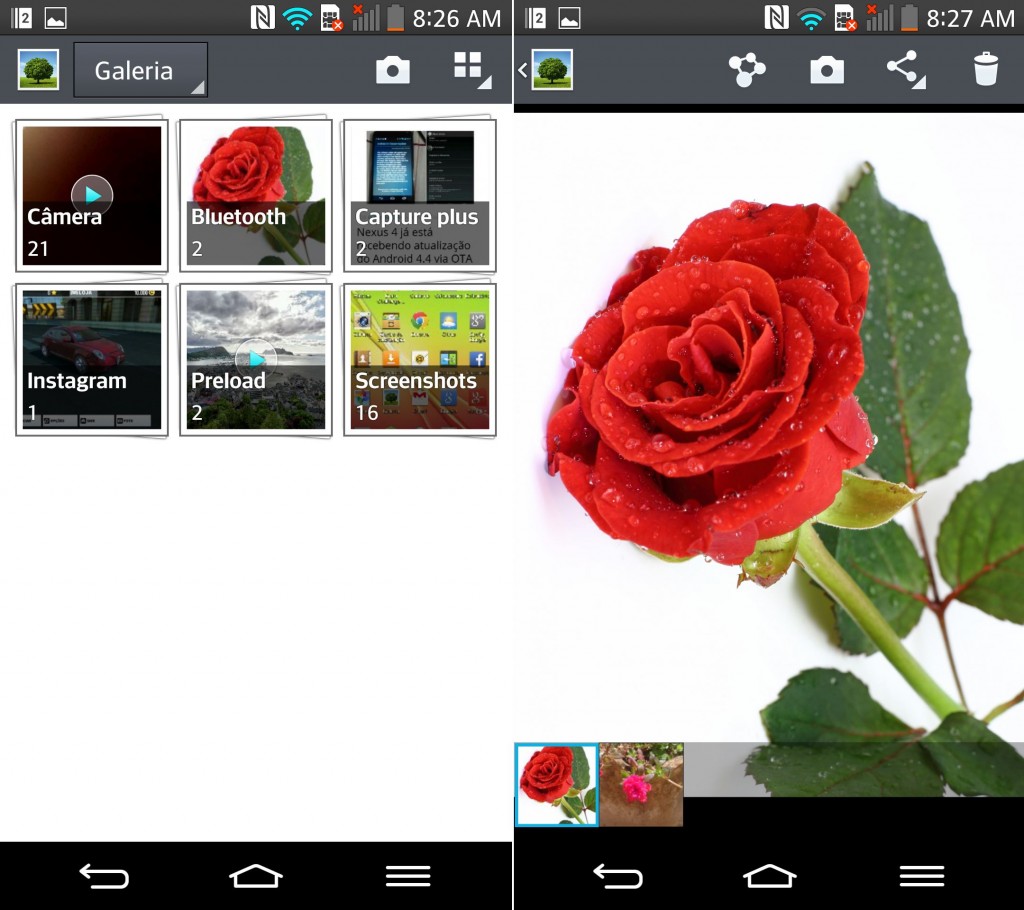Tap Menu button on left screen
The width and height of the screenshot is (1024, 910).
click(x=408, y=875)
